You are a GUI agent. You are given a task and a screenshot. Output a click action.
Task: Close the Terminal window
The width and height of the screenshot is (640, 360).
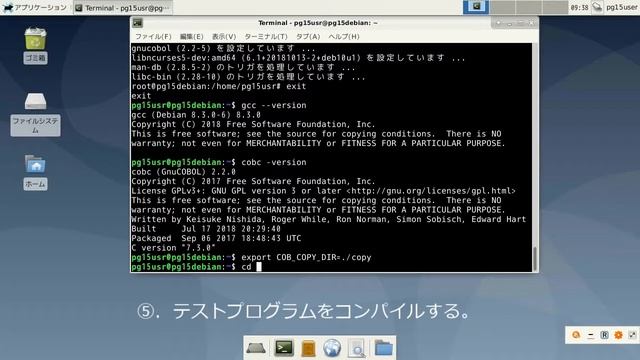coord(531,23)
